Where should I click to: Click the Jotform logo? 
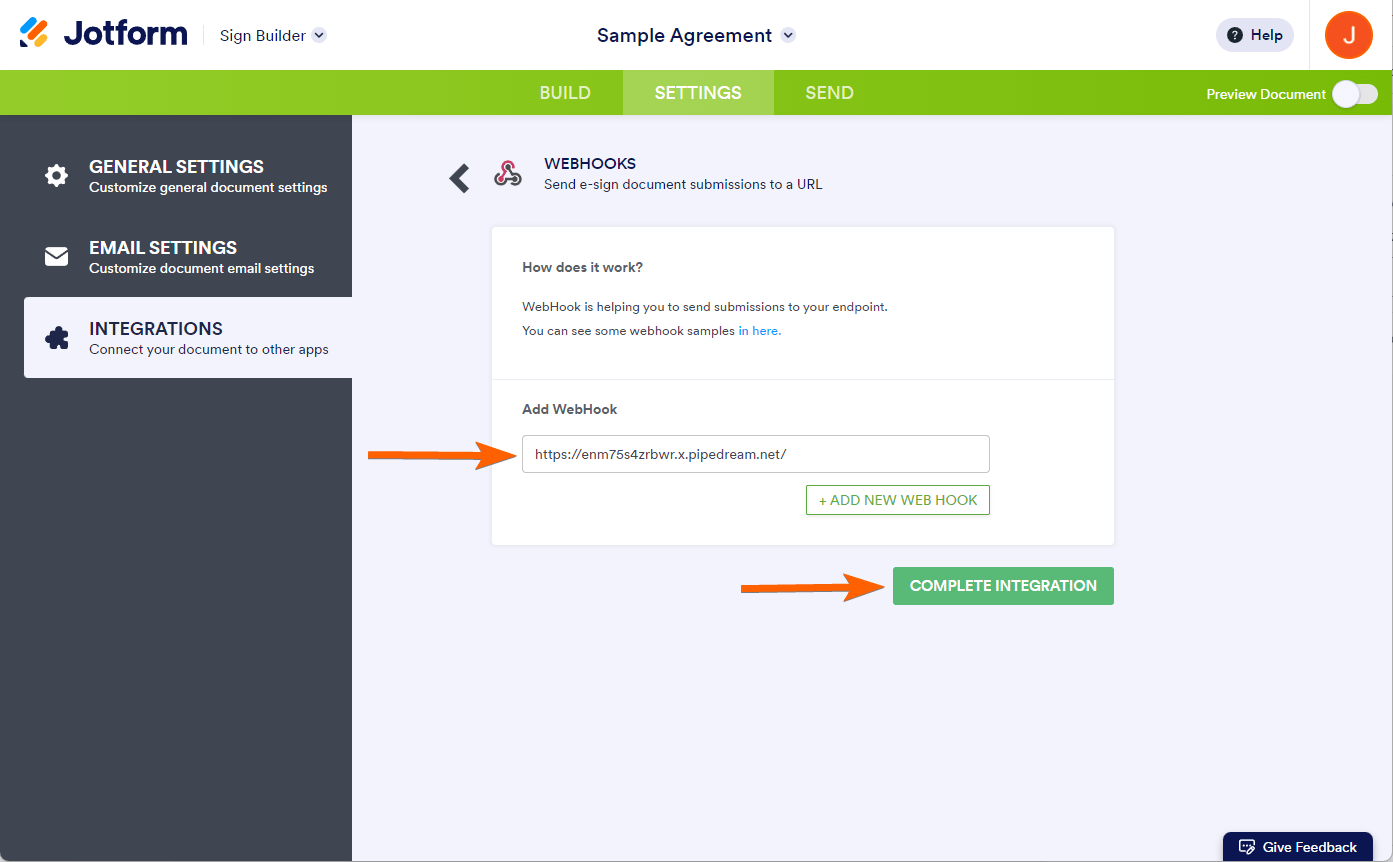coord(103,34)
